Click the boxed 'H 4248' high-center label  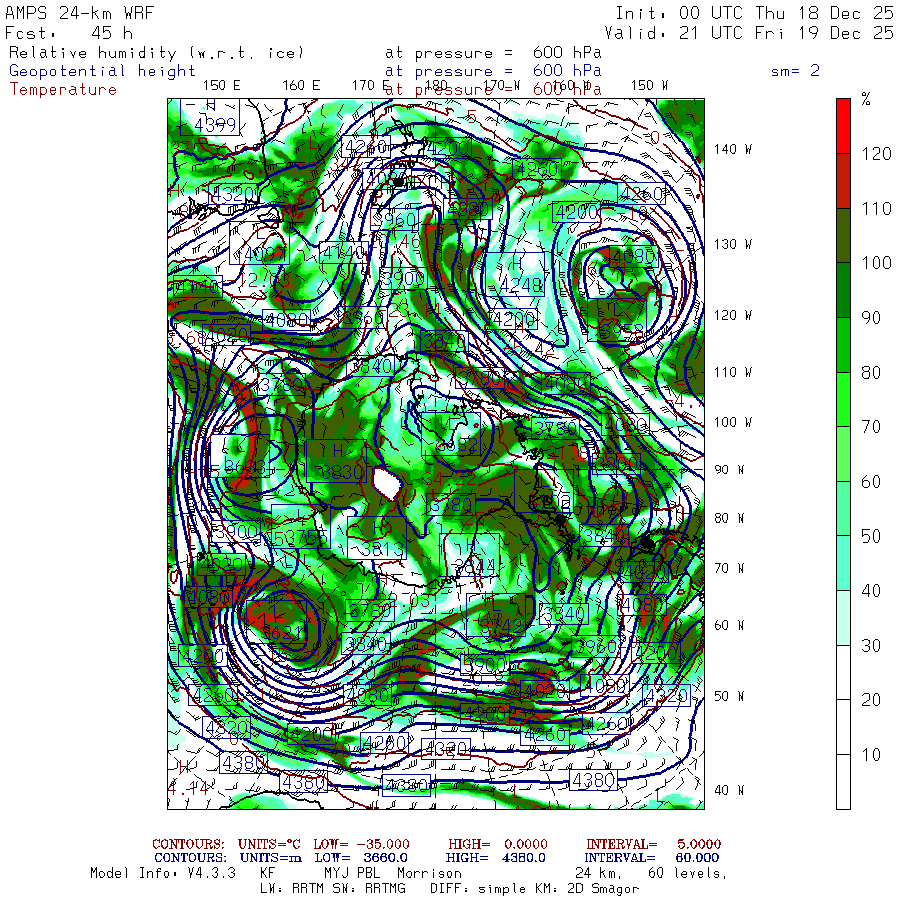(x=515, y=274)
